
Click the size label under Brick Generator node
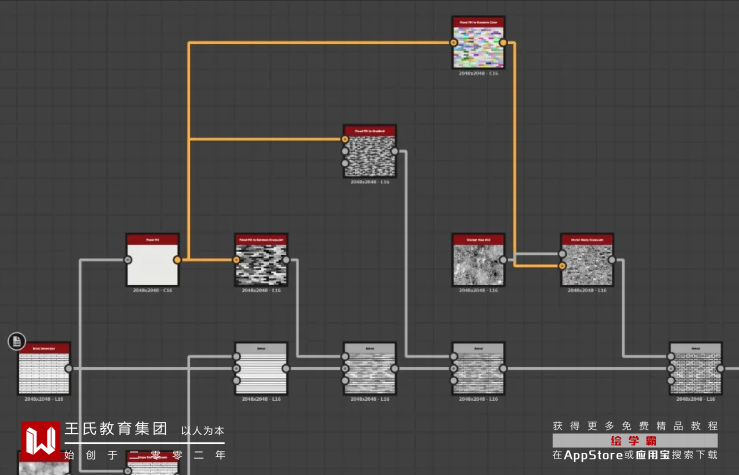coord(44,399)
